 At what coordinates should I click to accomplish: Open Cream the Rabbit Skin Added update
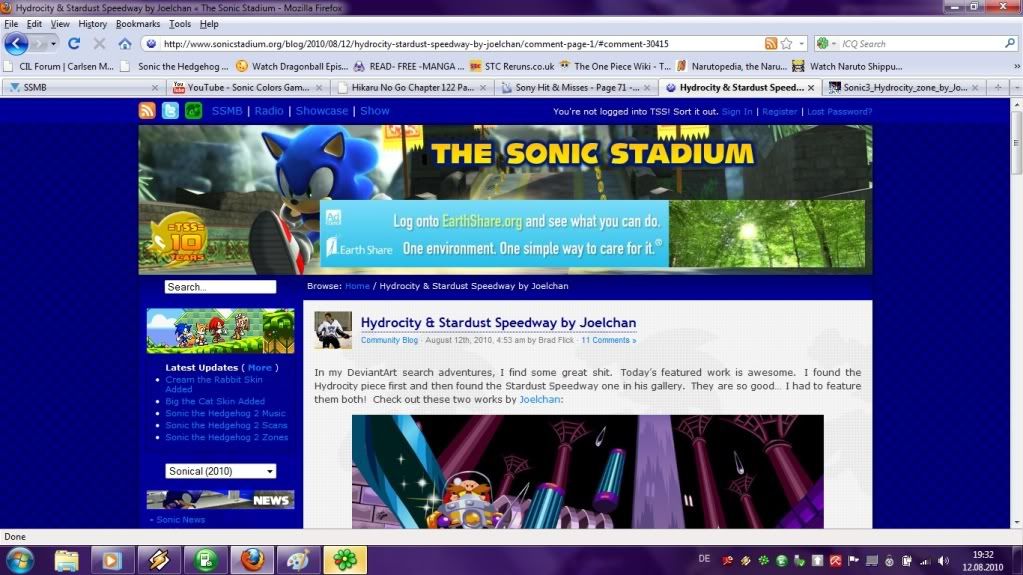click(214, 384)
